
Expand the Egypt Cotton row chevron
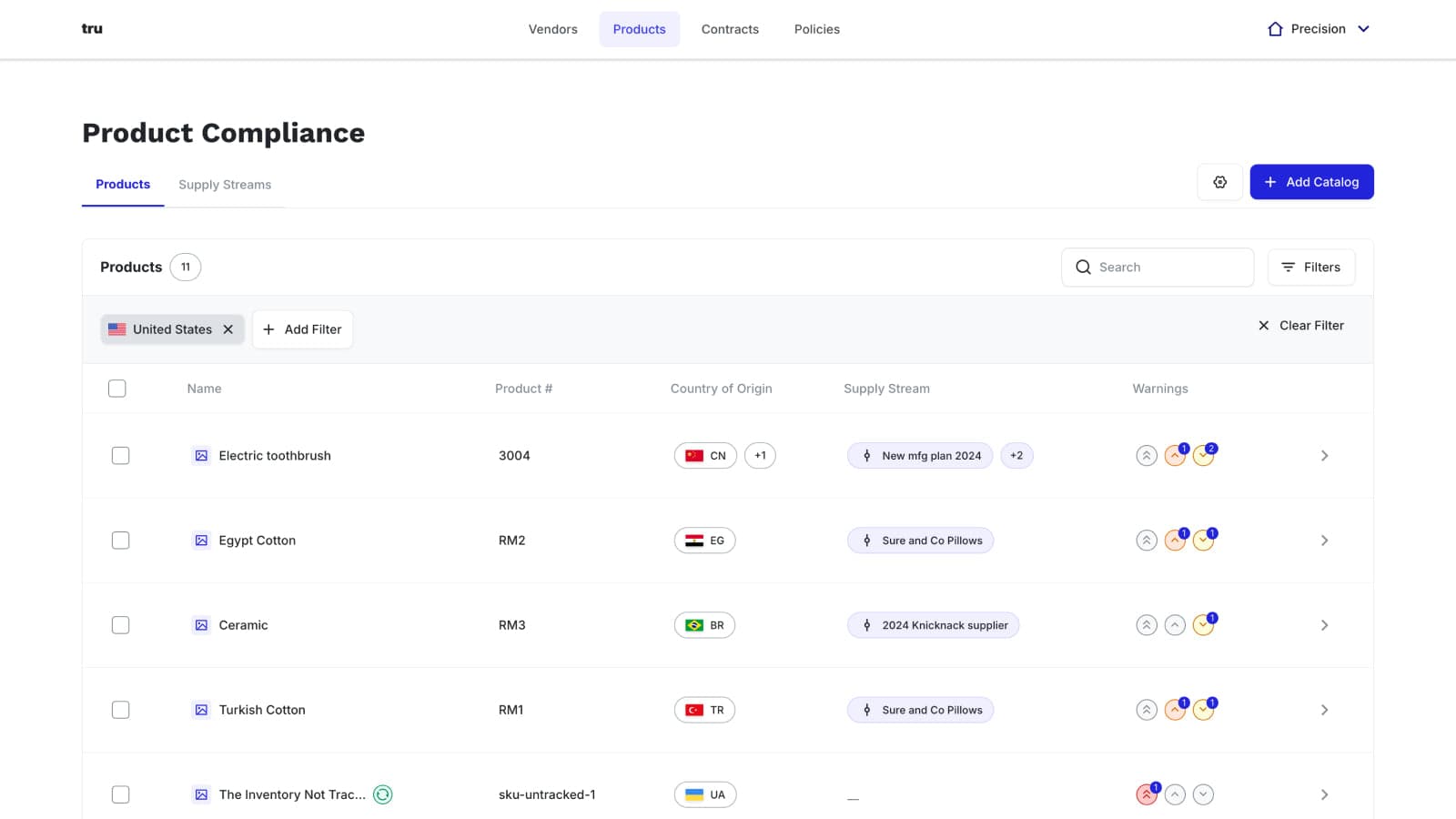coord(1324,541)
